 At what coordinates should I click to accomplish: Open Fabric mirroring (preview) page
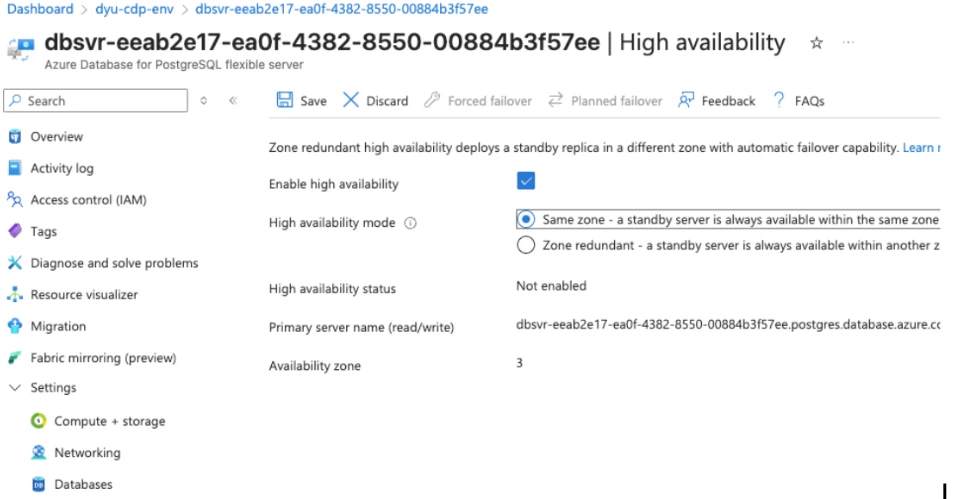103,358
